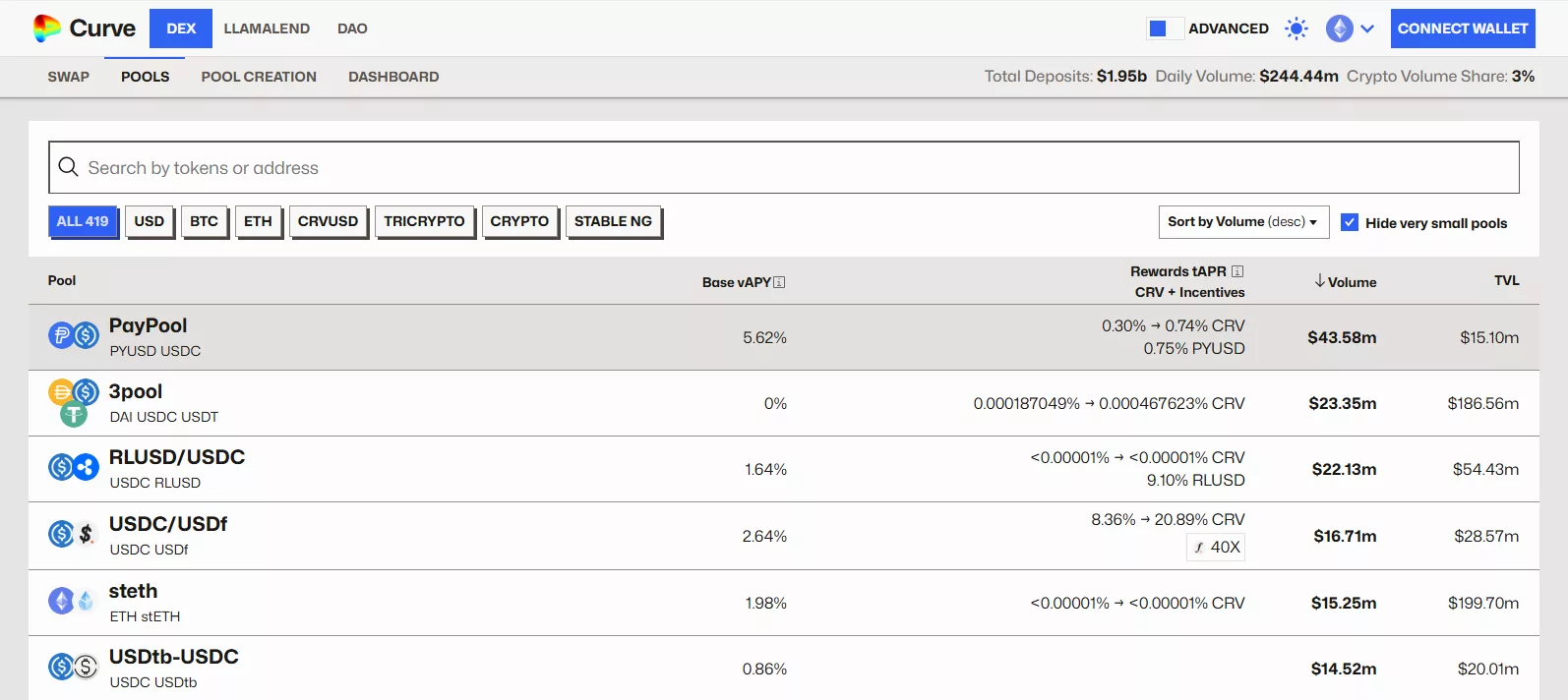Viewport: 1568px width, 700px height.
Task: Sort by the Rewards tAPR header
Action: [1178, 271]
